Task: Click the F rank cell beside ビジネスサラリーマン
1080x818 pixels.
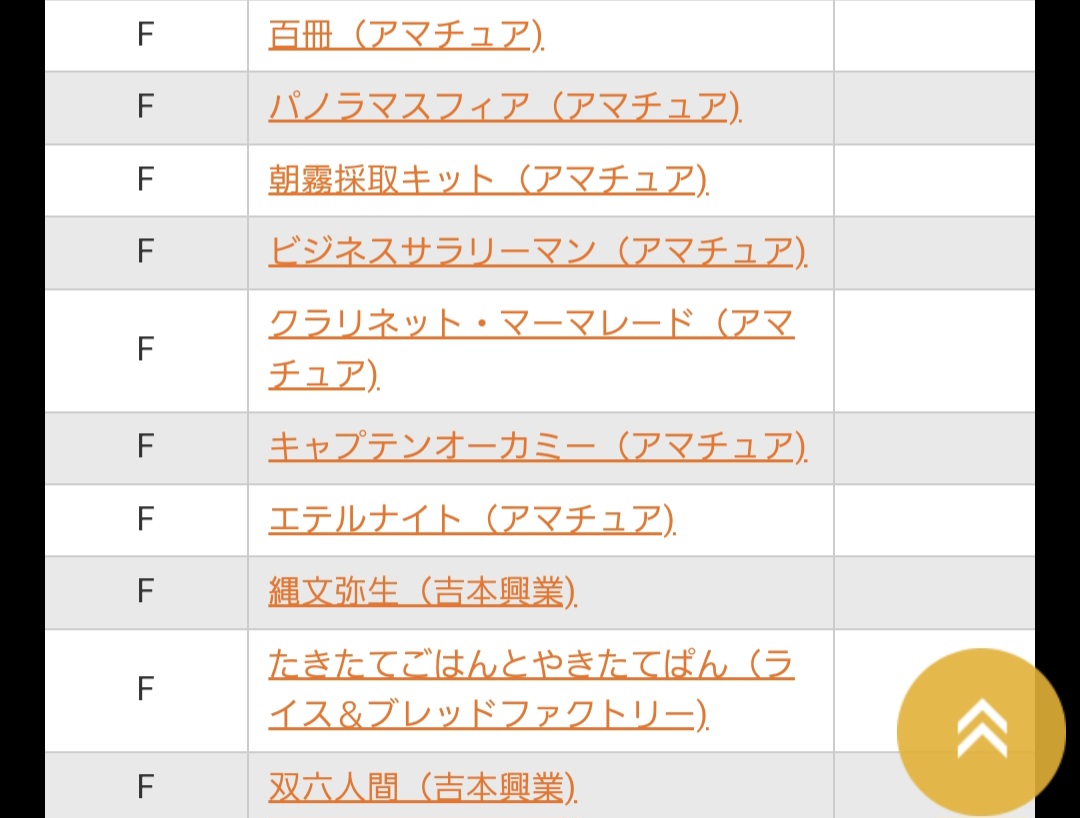Action: (x=146, y=252)
